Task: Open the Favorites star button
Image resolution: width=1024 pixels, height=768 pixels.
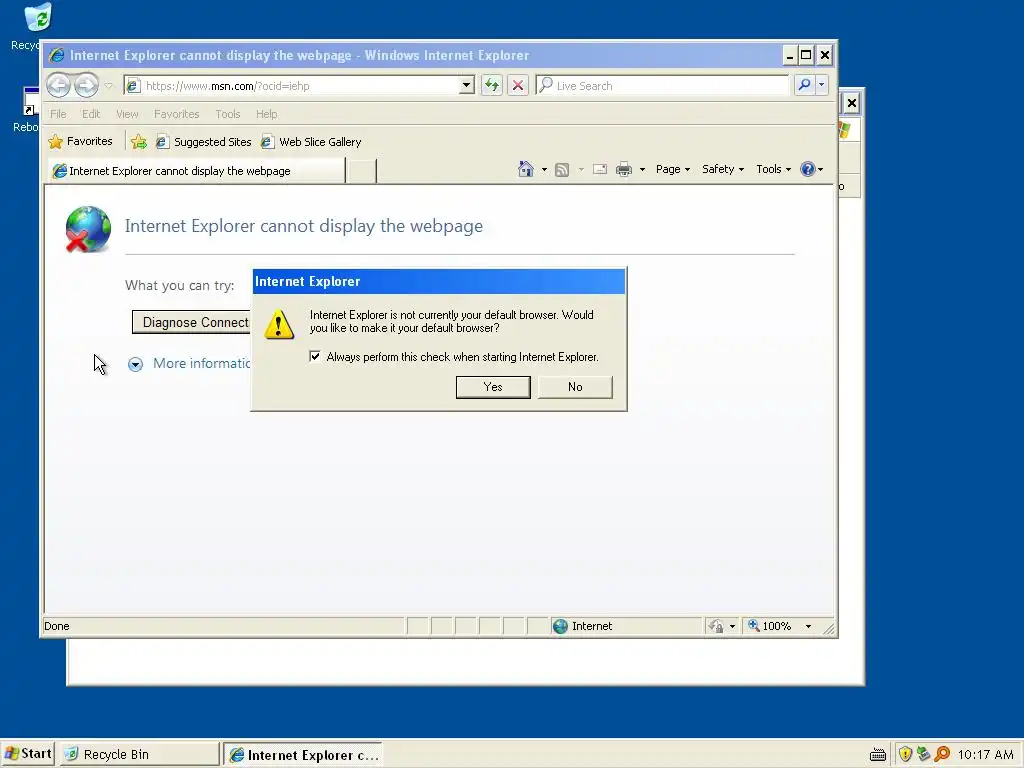Action: tap(80, 141)
